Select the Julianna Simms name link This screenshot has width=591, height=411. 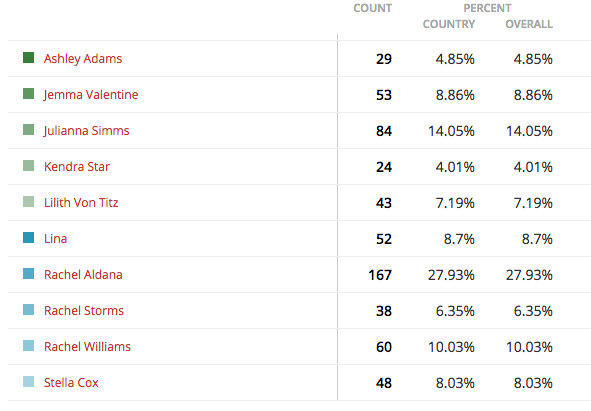tap(86, 131)
